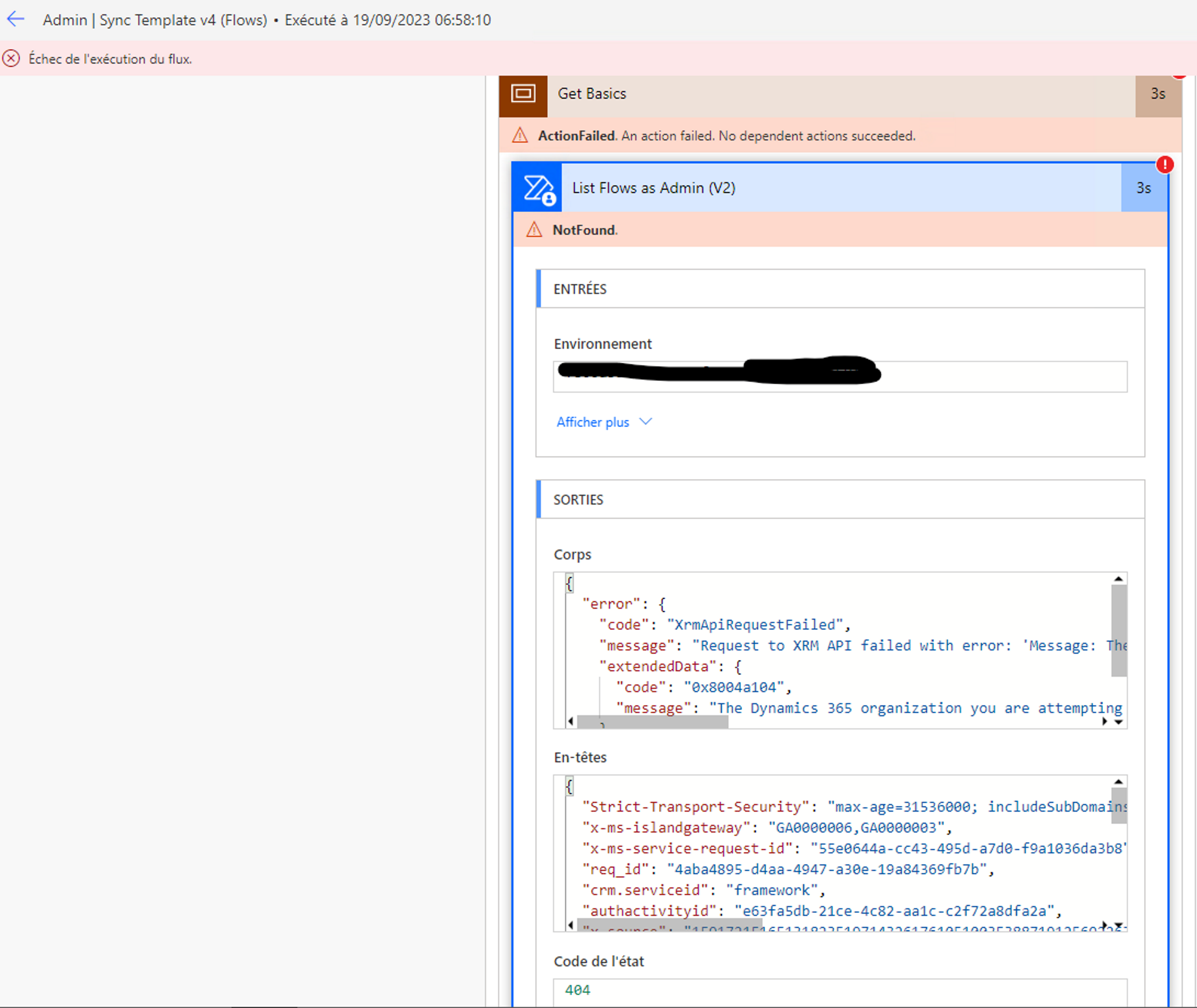Expand the Afficher plus chevron
1197x1008 pixels.
pos(645,421)
